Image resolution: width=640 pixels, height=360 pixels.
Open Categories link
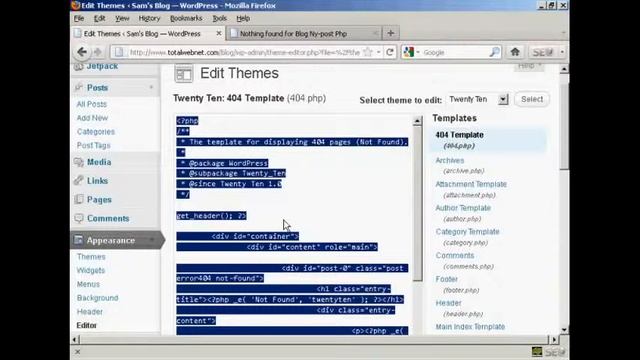click(96, 131)
